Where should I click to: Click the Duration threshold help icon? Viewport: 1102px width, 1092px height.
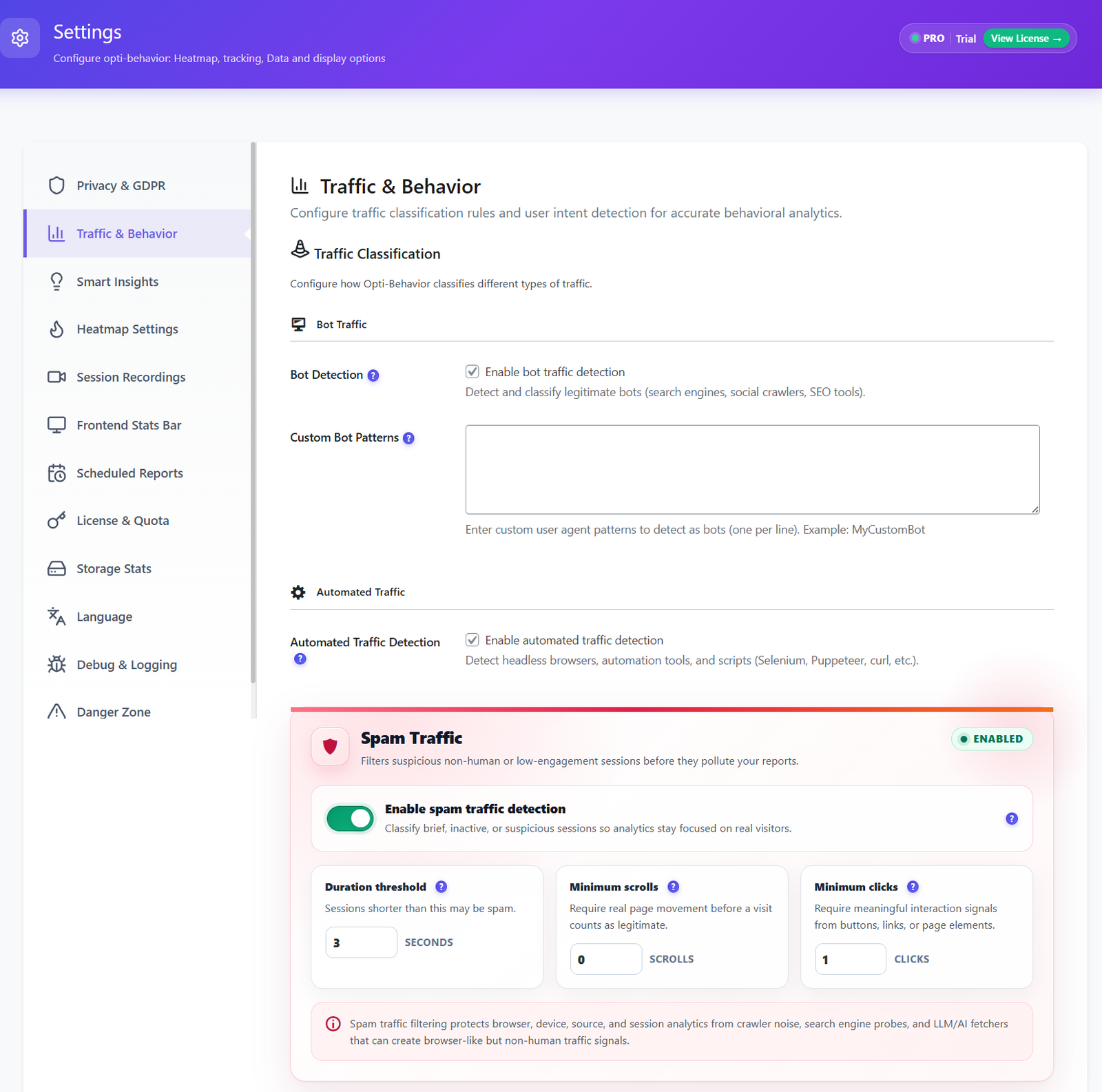(441, 887)
